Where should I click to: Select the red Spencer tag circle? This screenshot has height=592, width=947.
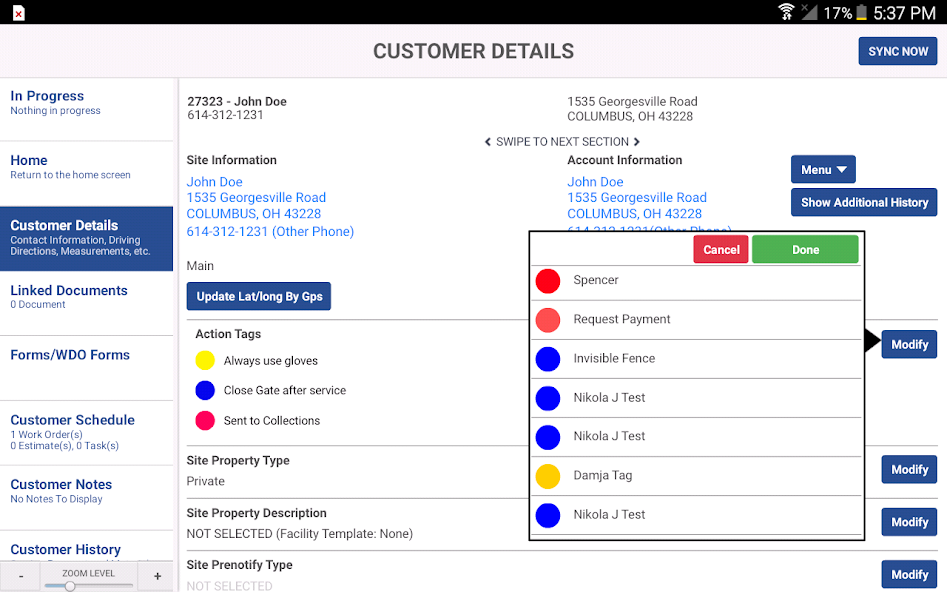547,281
